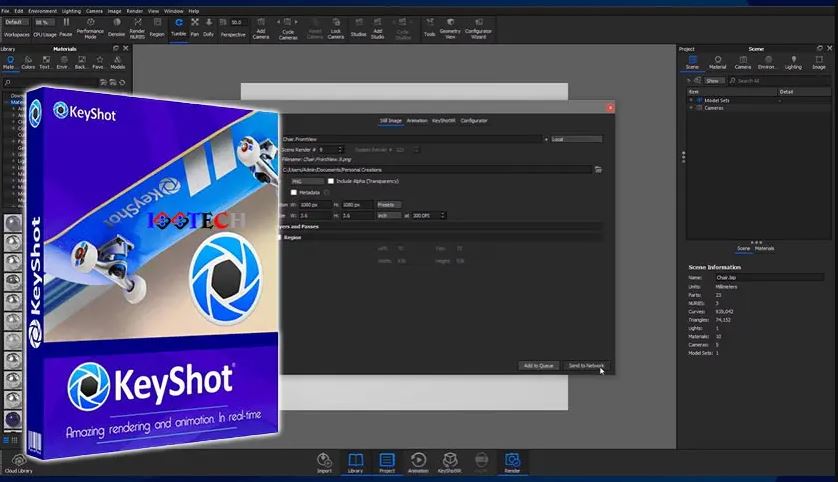Viewport: 838px width, 482px height.
Task: Open the Material tab in Project panel
Action: pos(717,63)
